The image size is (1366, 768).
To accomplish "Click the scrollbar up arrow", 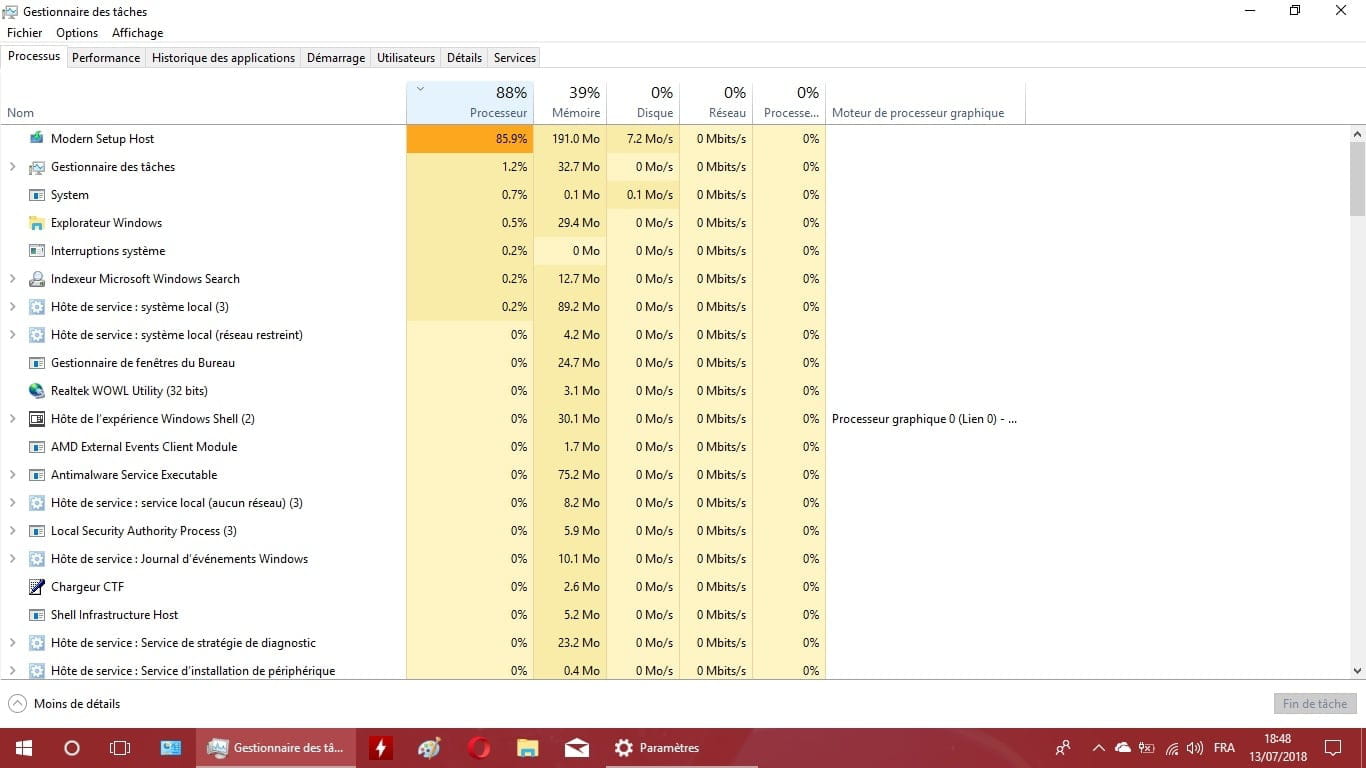I will pyautogui.click(x=1357, y=133).
